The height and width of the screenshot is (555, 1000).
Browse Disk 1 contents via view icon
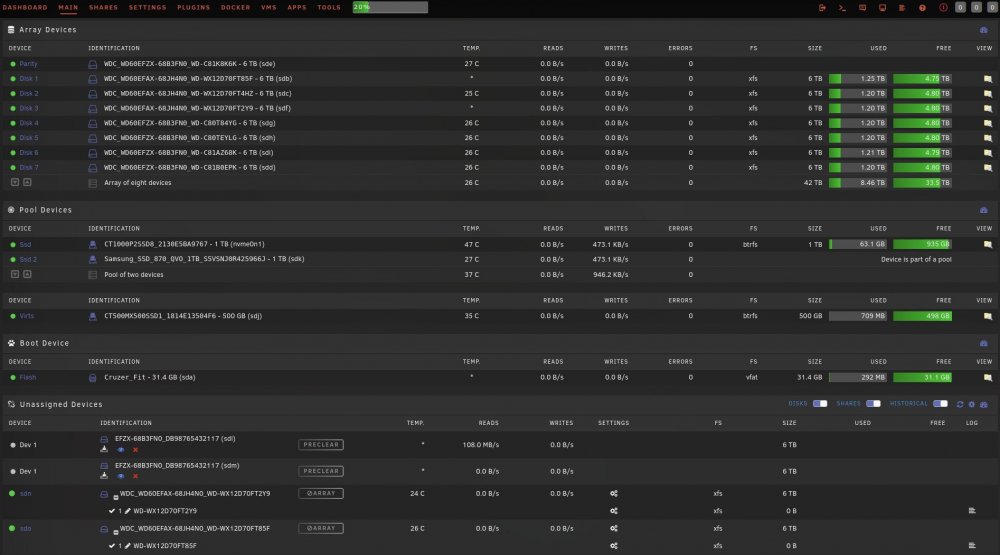click(x=987, y=79)
